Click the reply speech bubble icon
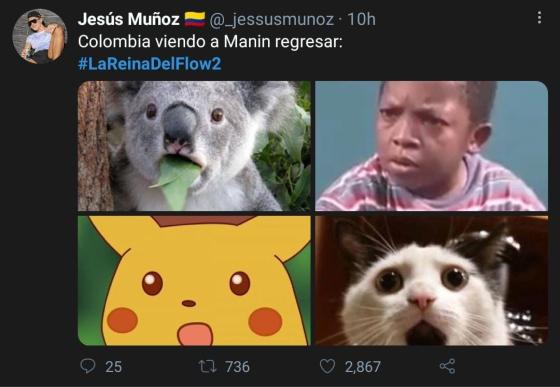Screen dimensions: 560x387 click(x=88, y=366)
